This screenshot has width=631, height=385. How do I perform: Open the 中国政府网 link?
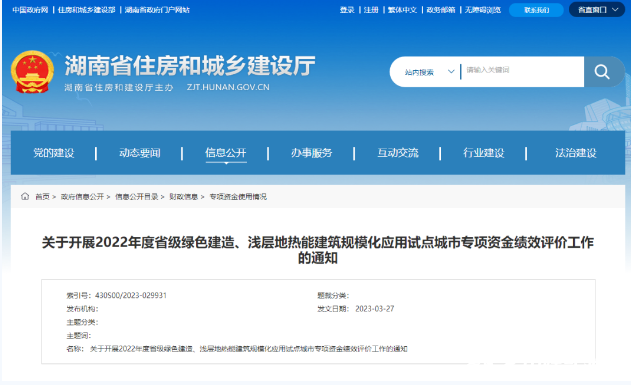click(30, 10)
